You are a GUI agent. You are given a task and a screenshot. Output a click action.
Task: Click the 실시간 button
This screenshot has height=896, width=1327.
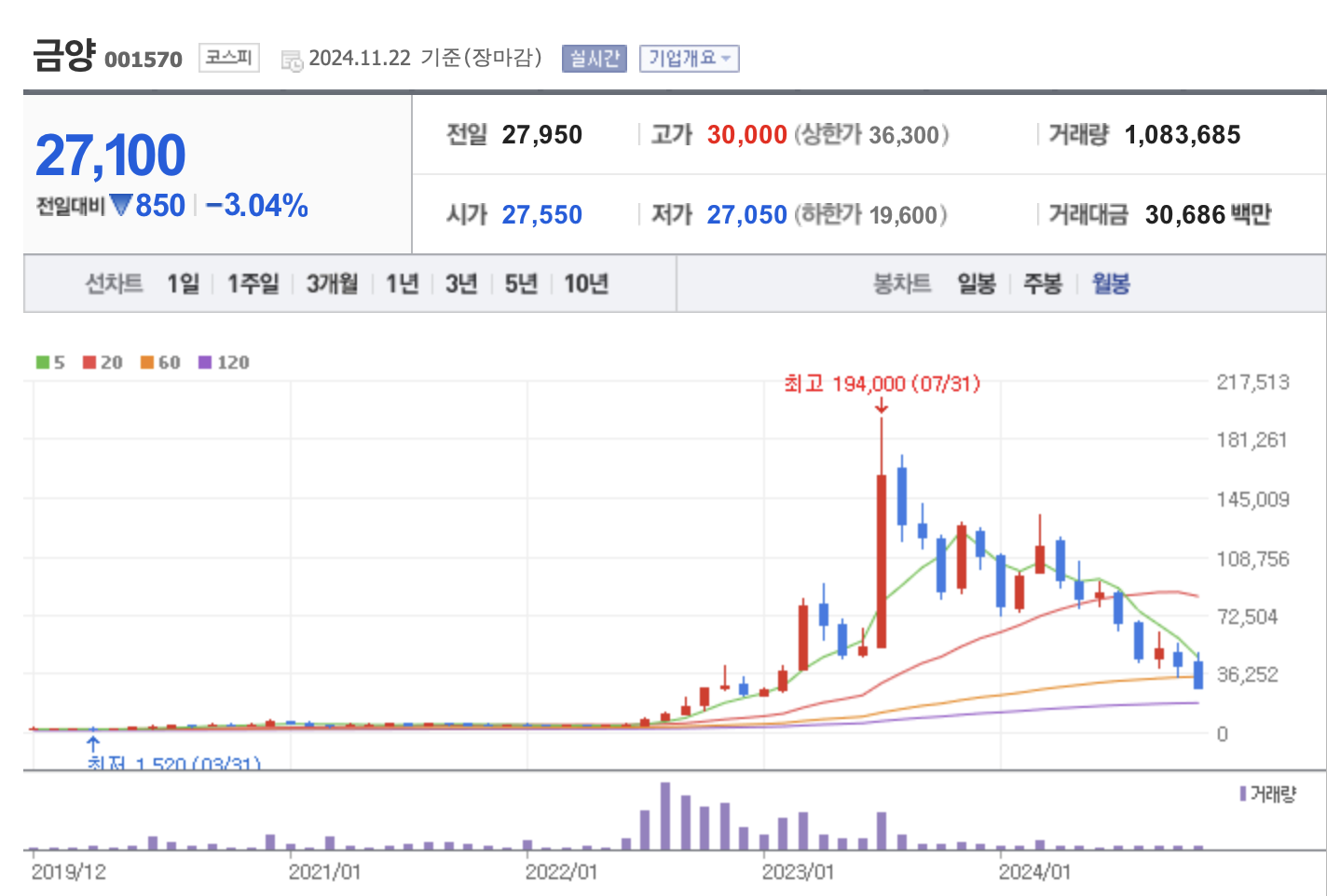(594, 59)
